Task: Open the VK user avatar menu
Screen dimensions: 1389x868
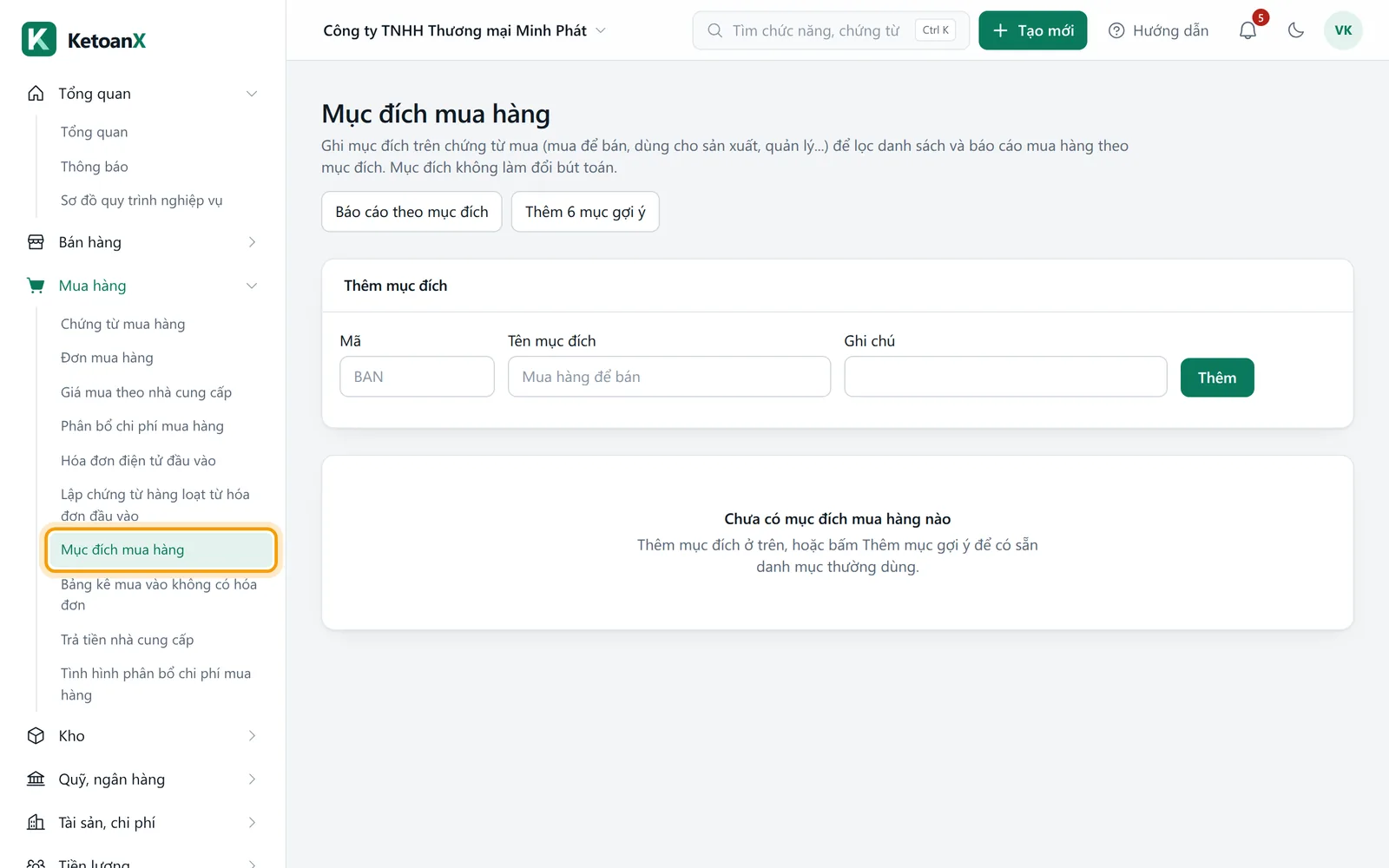Action: click(1343, 30)
